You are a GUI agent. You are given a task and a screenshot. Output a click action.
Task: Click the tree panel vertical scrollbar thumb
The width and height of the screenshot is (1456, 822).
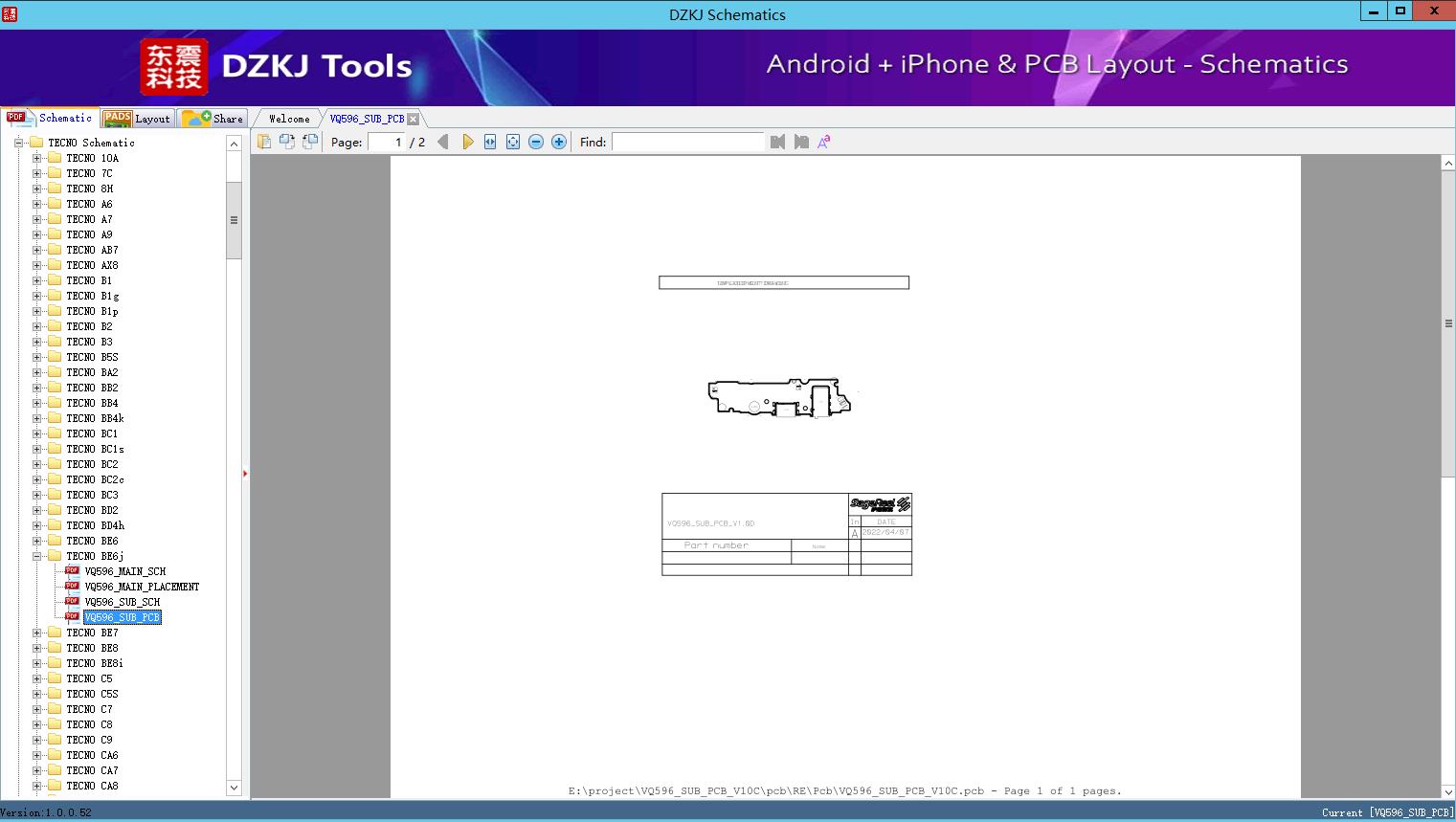[x=234, y=220]
